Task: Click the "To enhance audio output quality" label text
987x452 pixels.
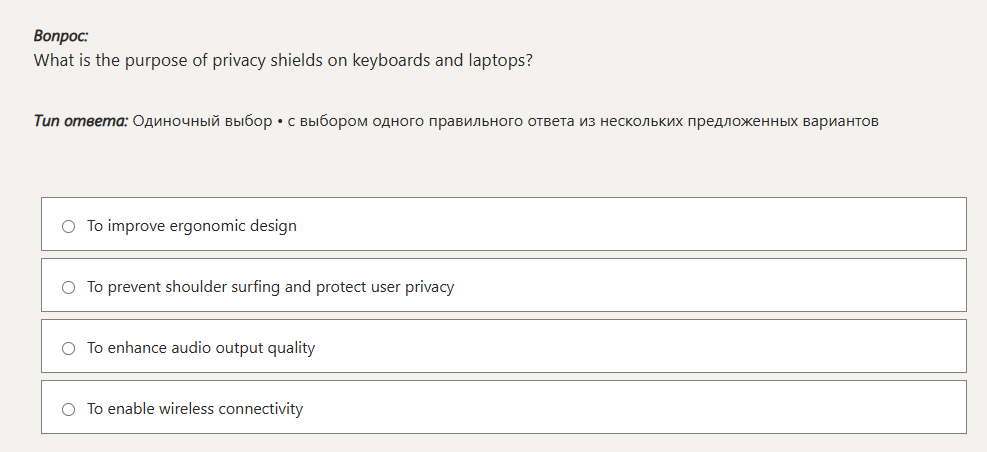Action: point(201,348)
